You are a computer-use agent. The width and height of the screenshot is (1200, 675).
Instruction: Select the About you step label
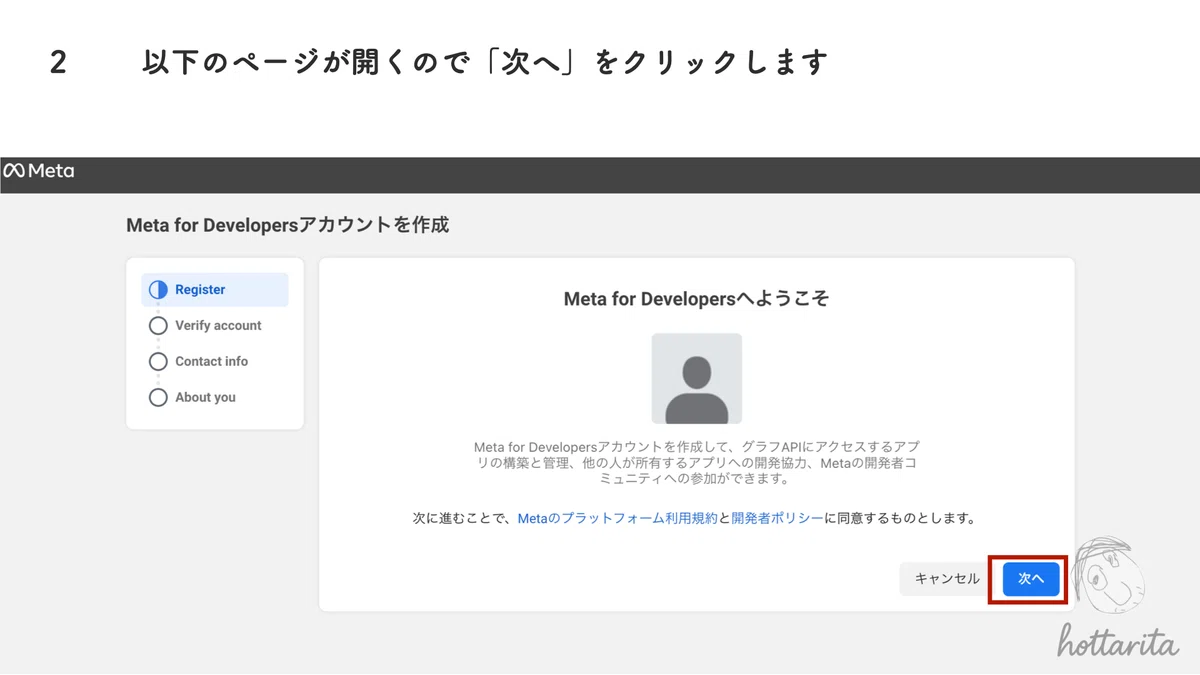click(x=205, y=398)
